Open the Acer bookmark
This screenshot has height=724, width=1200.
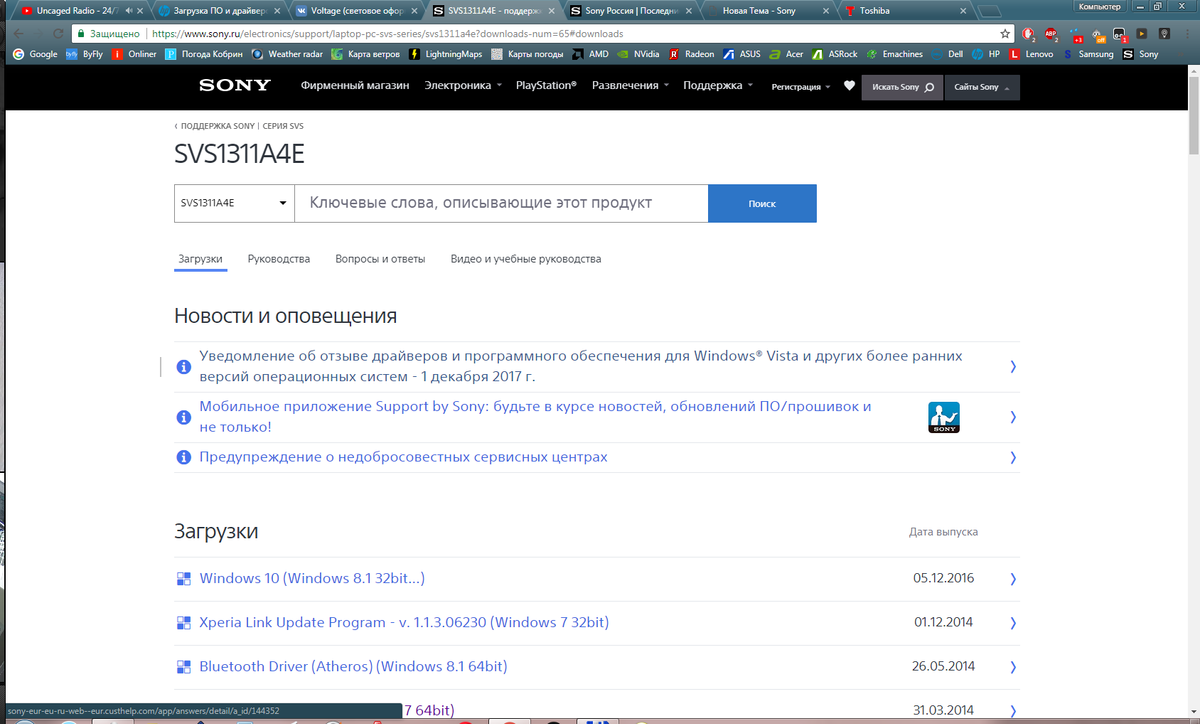pyautogui.click(x=786, y=54)
